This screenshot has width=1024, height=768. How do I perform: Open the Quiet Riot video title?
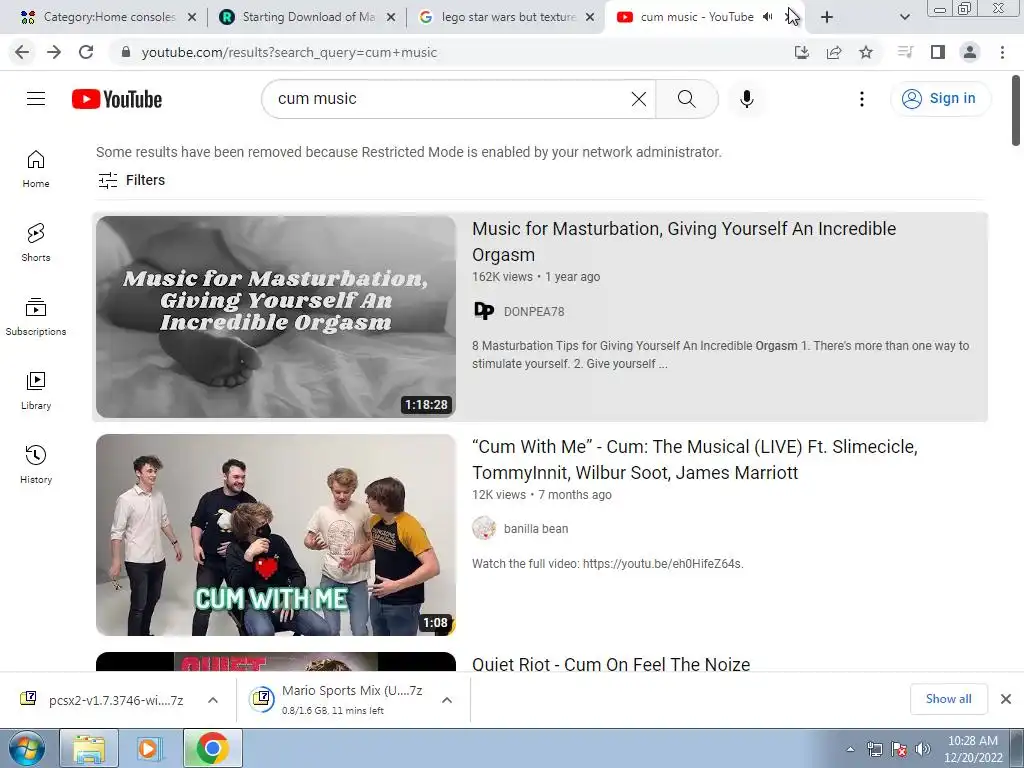coord(611,664)
